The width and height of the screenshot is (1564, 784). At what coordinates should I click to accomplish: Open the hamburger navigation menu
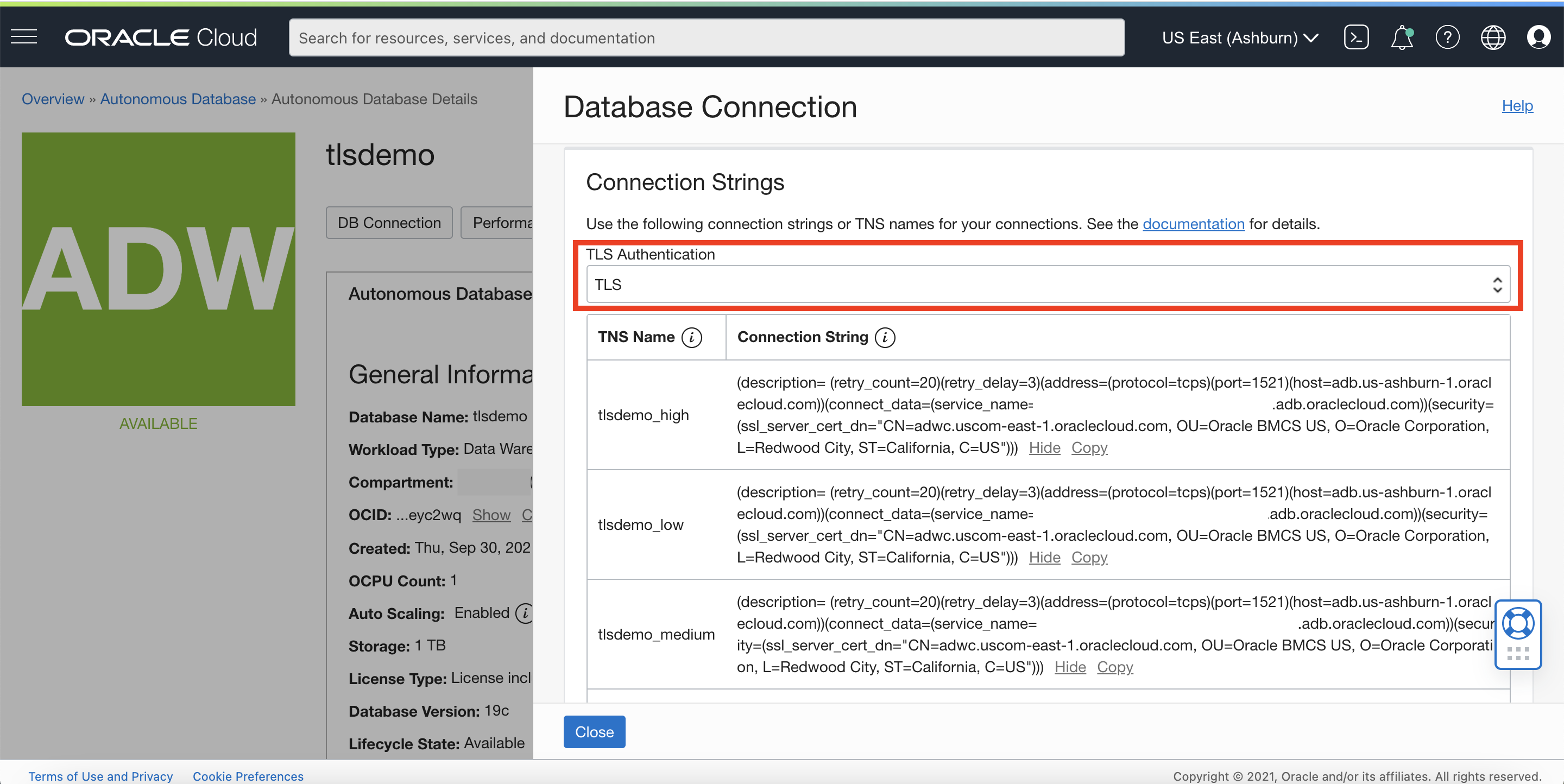click(24, 37)
